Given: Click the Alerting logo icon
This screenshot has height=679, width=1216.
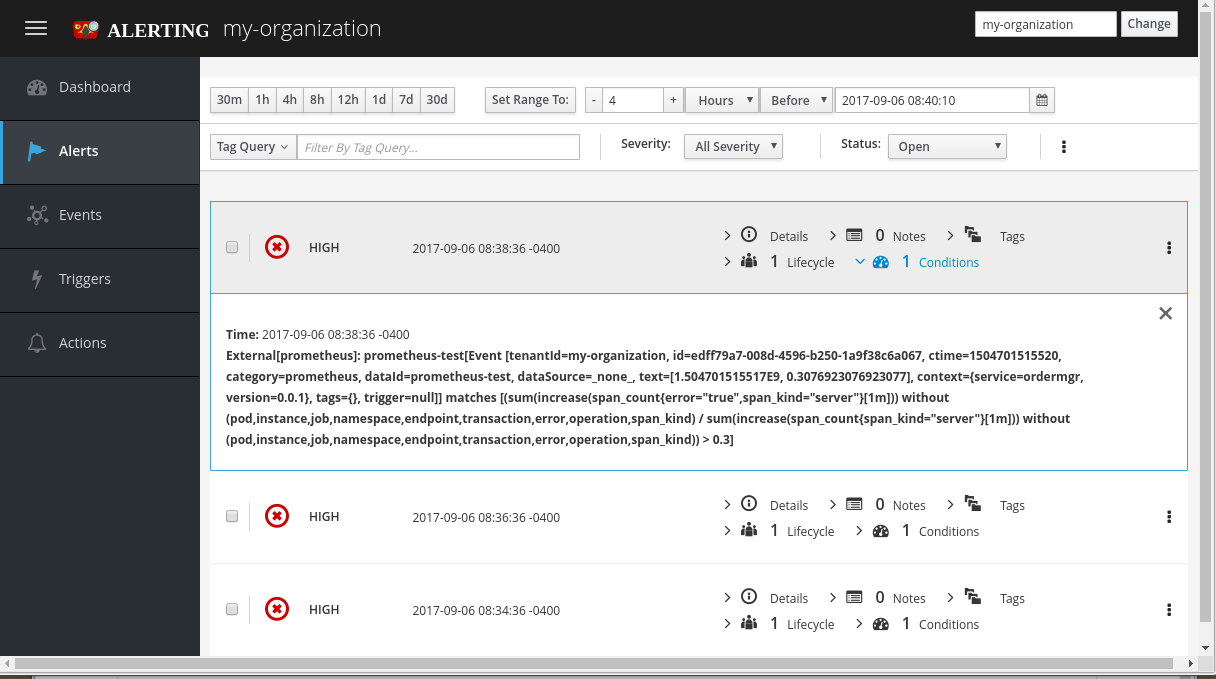Looking at the screenshot, I should (x=85, y=30).
